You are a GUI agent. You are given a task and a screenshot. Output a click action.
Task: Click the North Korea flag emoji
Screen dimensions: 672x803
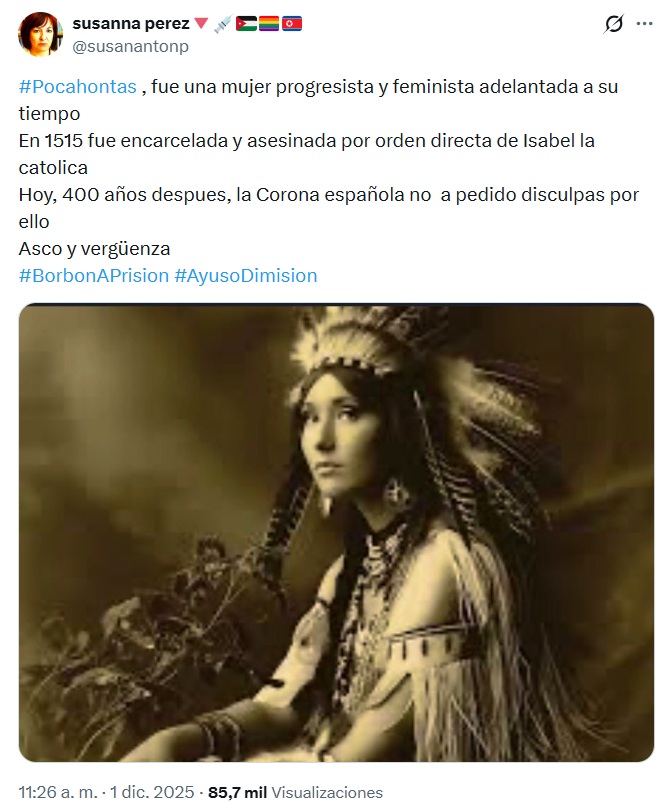tap(291, 24)
